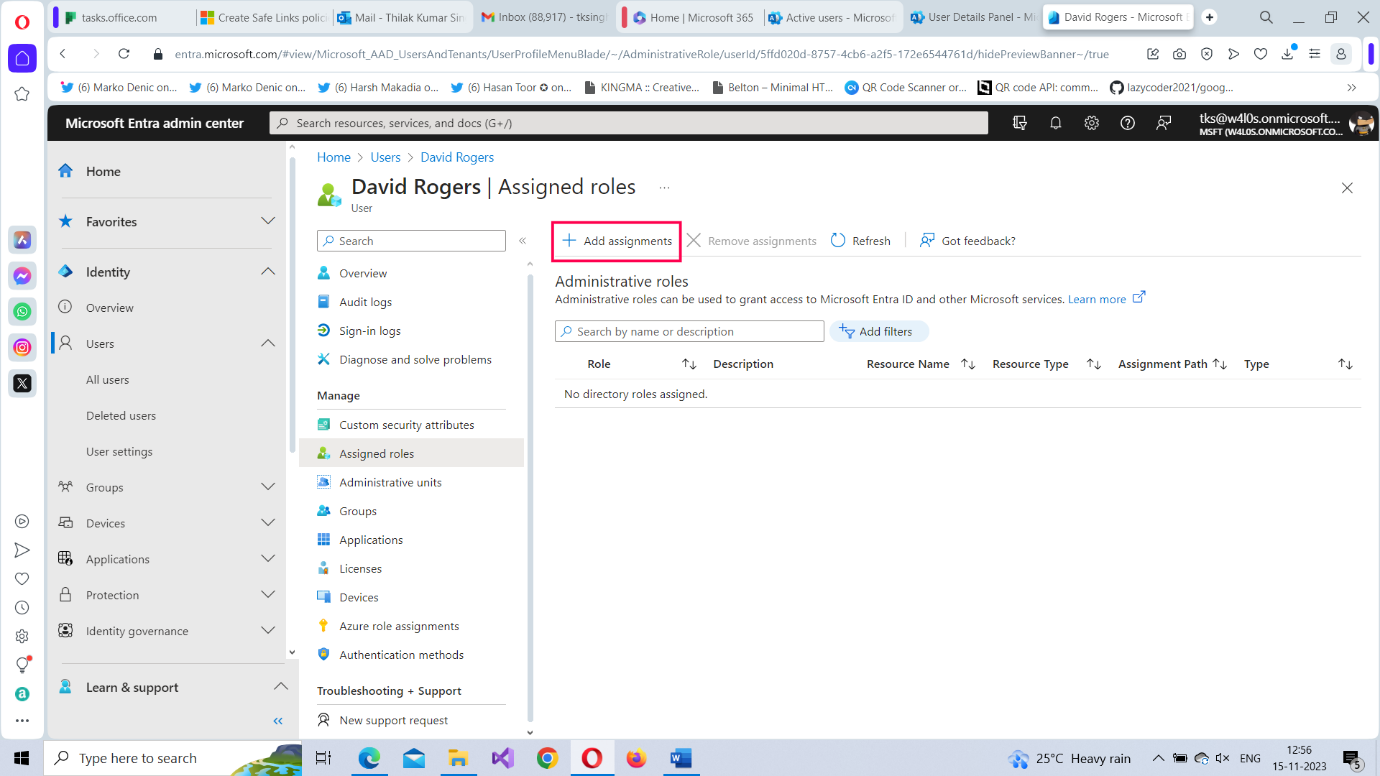
Task: Open Authentication methods settings
Action: point(402,654)
